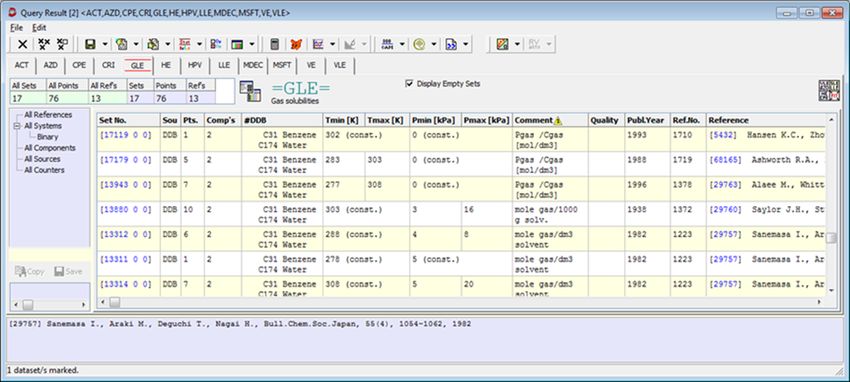Viewport: 850px width, 382px height.
Task: Click the purple plot chart toolbar icon
Action: 318,44
